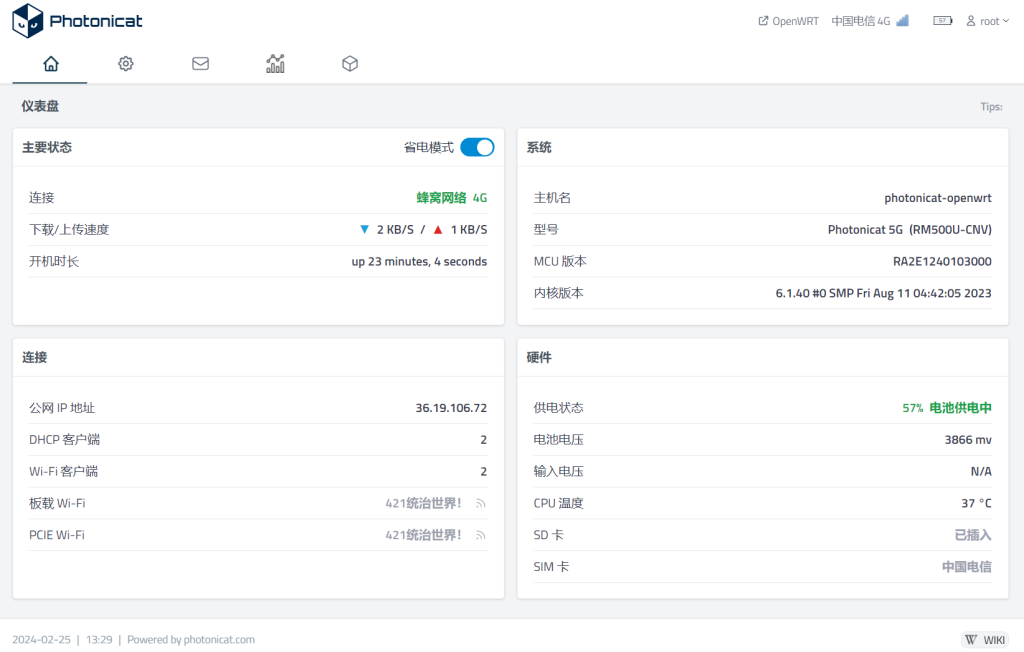This screenshot has height=652, width=1024.
Task: Click the 板载 Wi-Fi network name
Action: point(423,503)
